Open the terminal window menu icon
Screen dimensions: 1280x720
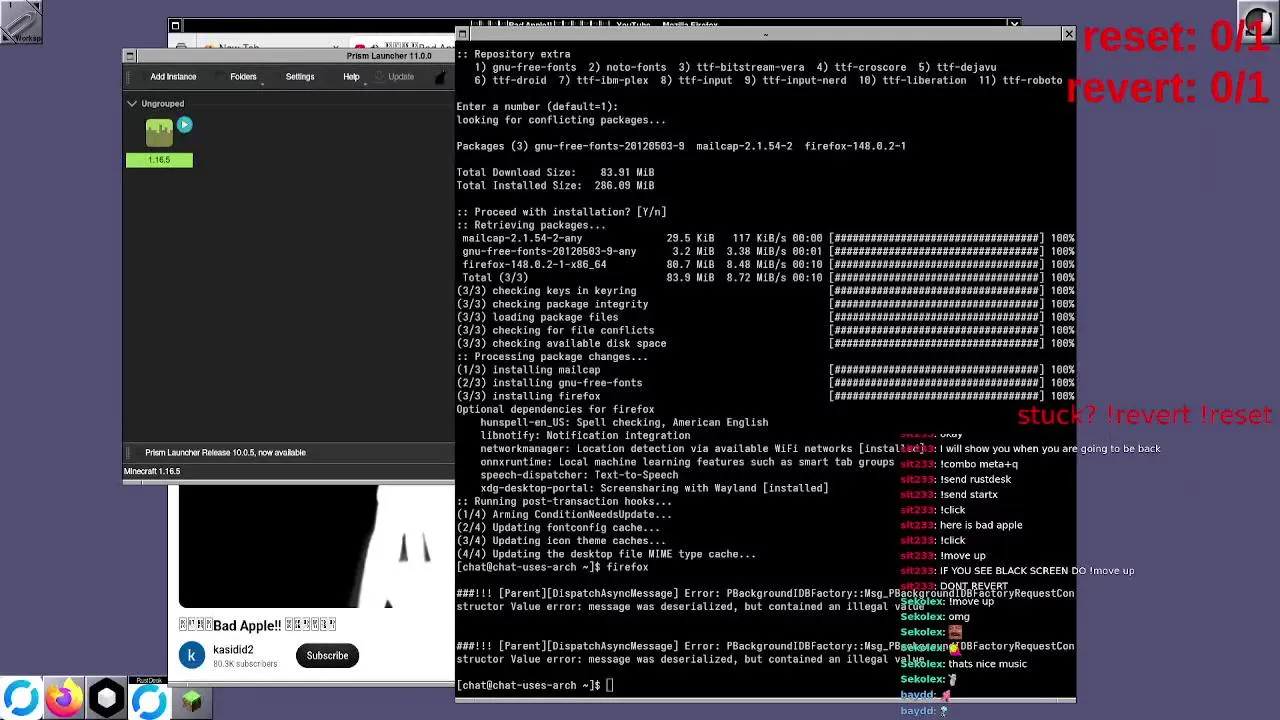tap(462, 34)
